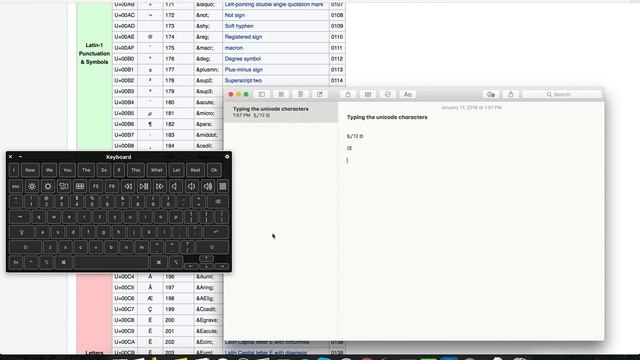Toggle the fn key
Viewport: 640px width, 360px height.
pyautogui.click(x=16, y=262)
